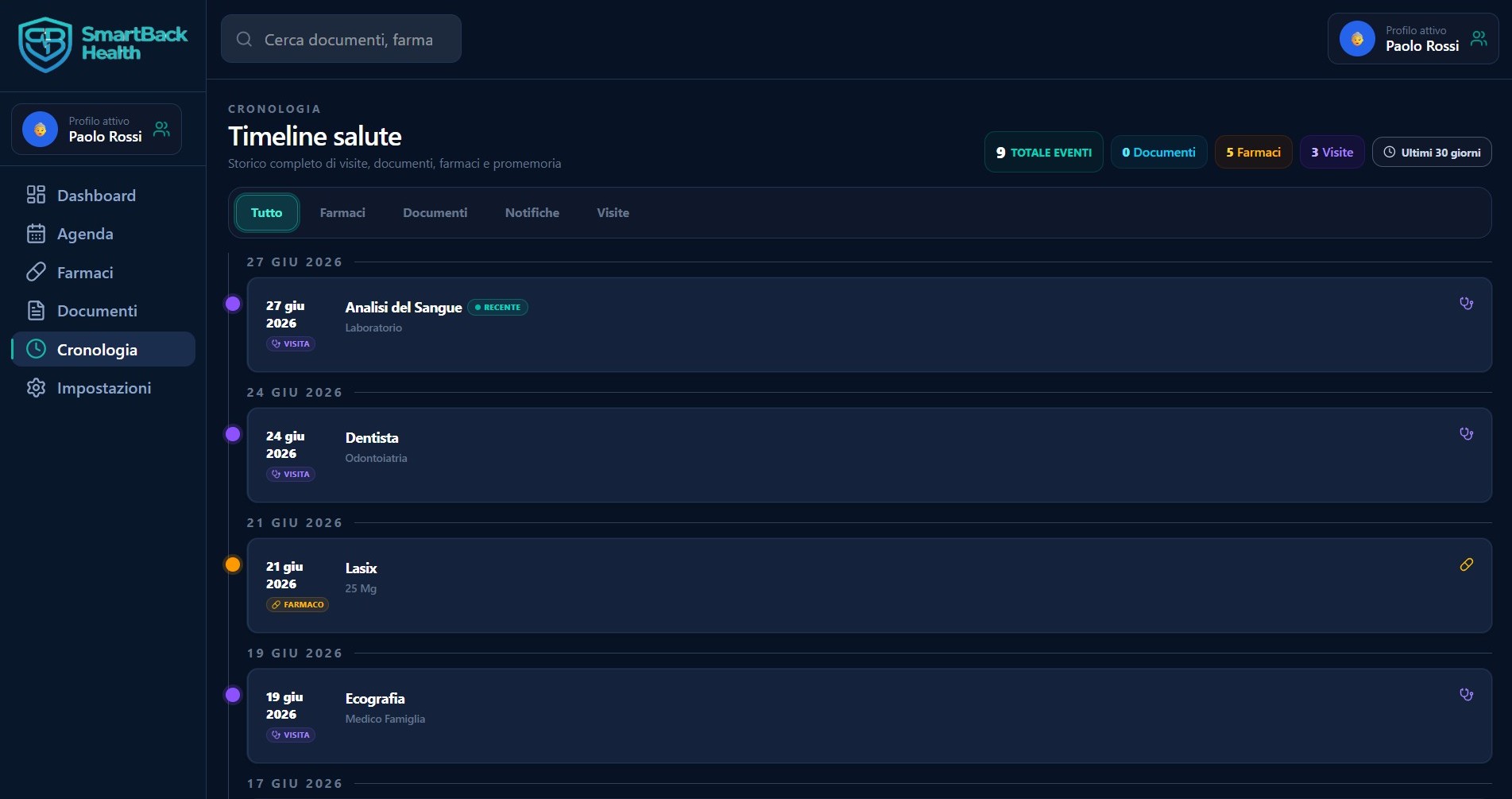Open Impostazioni from the sidebar
This screenshot has height=799, width=1512.
(x=103, y=388)
